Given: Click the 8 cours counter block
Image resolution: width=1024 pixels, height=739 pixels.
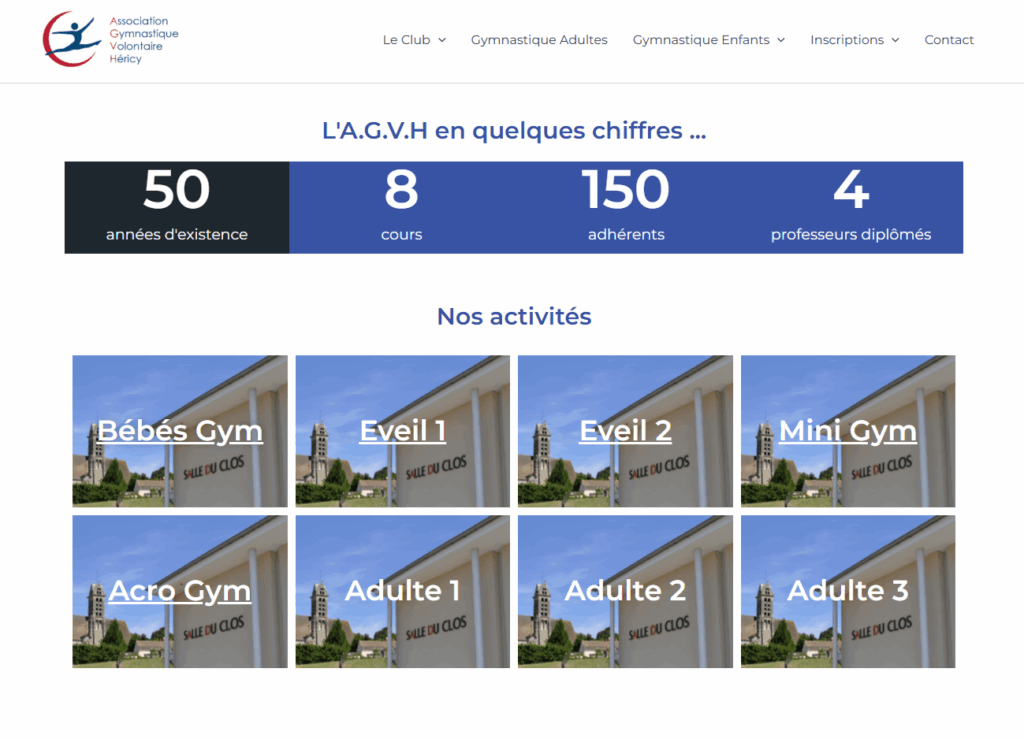Looking at the screenshot, I should point(401,207).
